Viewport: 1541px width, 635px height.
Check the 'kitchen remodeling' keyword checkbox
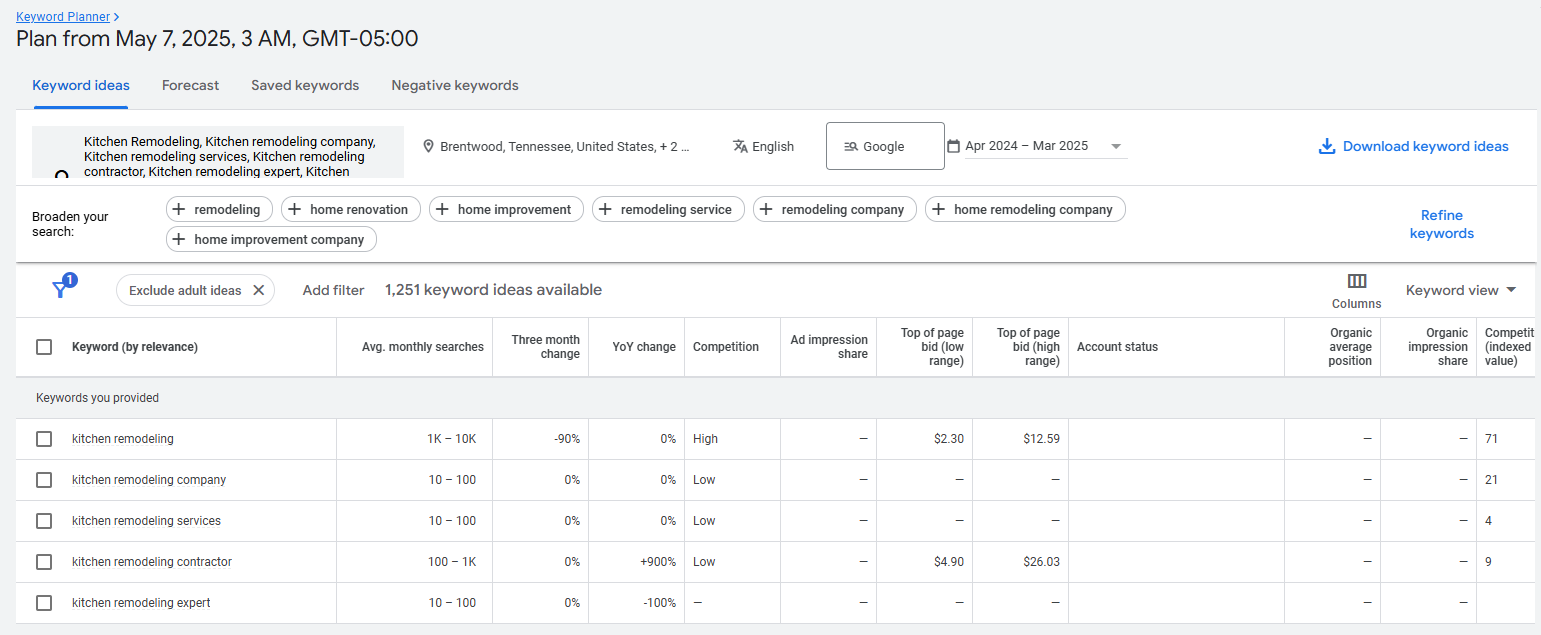coord(44,439)
